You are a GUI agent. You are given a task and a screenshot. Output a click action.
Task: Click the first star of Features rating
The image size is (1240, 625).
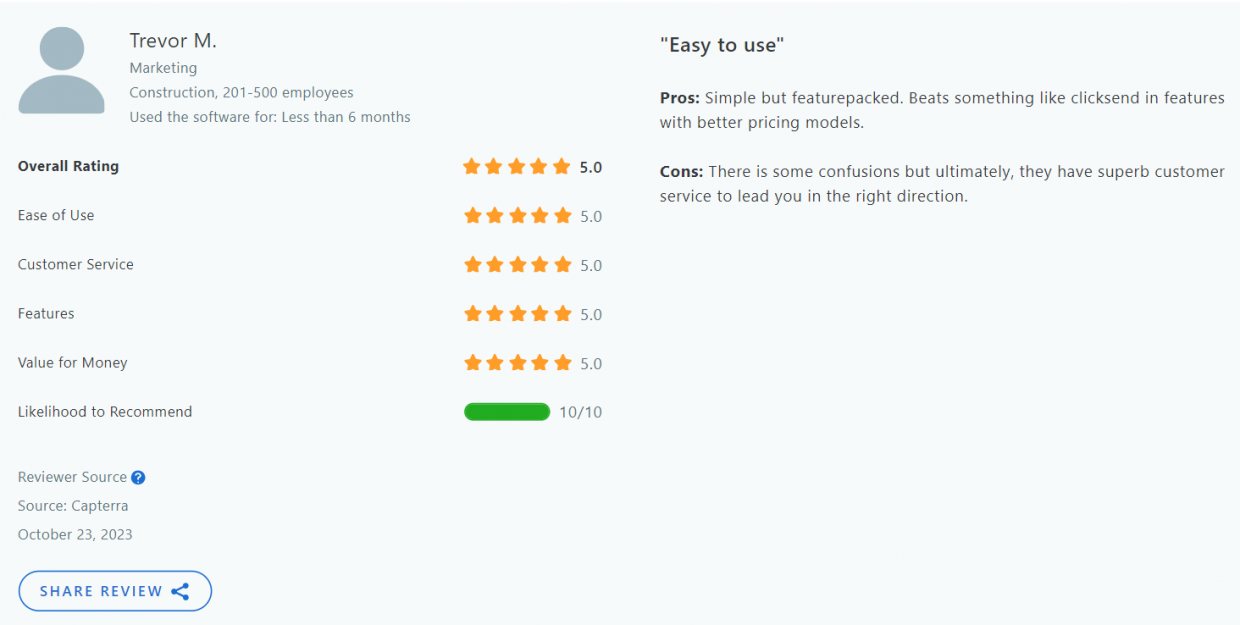pos(471,313)
